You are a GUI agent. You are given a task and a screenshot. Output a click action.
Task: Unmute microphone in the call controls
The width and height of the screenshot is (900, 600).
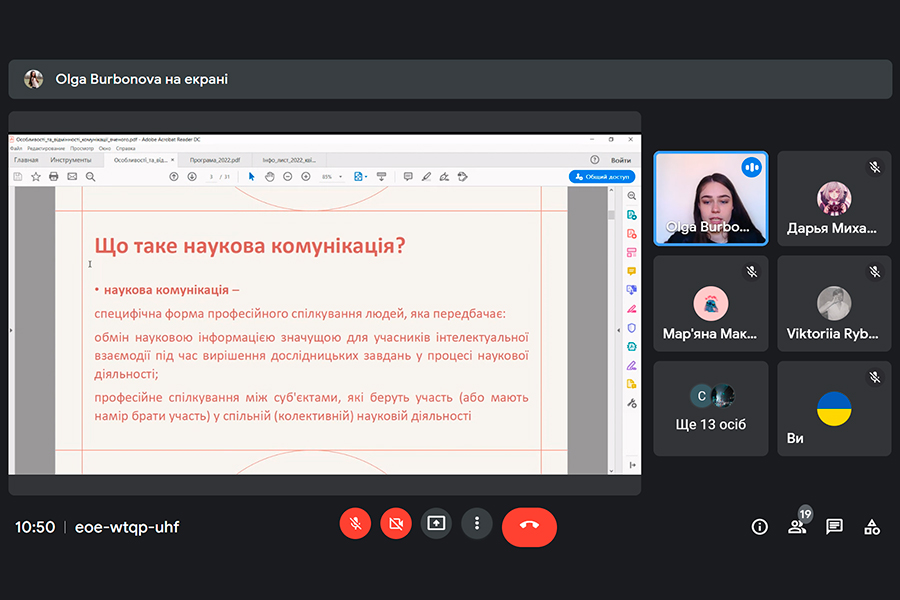pyautogui.click(x=355, y=523)
